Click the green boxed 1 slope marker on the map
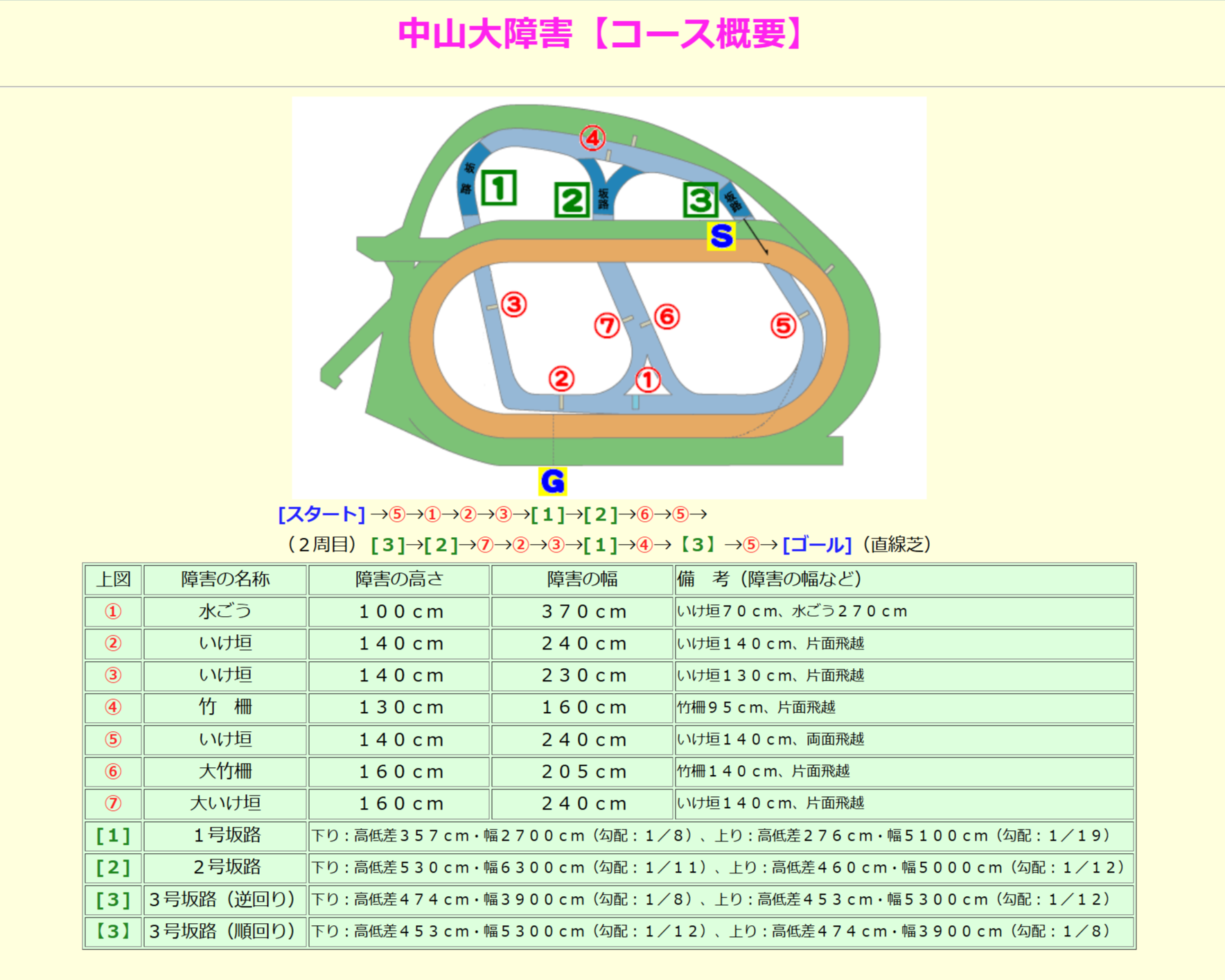 point(499,188)
